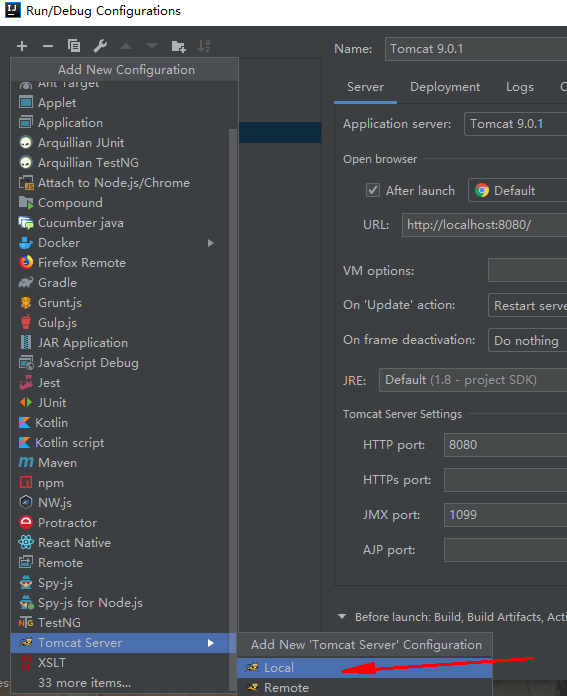Toggle the After launch checkbox

coord(373,190)
